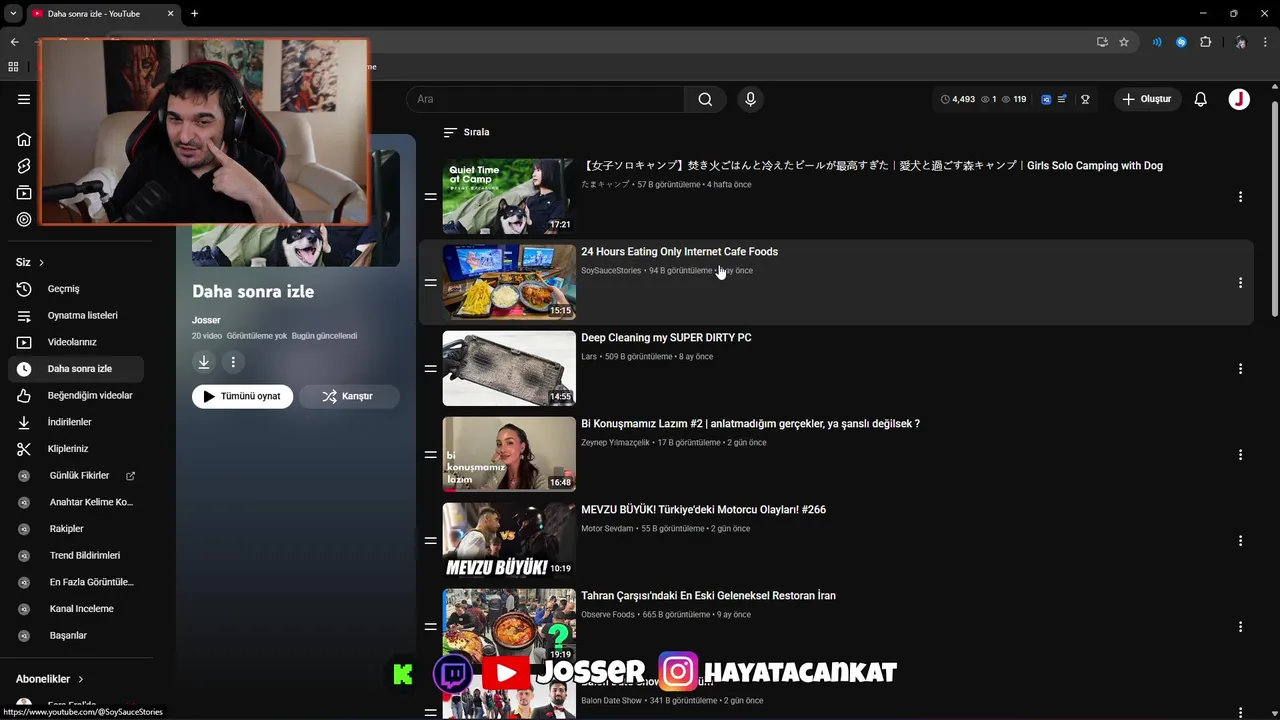
Task: Click Karıştır shuffle button
Action: coord(348,396)
